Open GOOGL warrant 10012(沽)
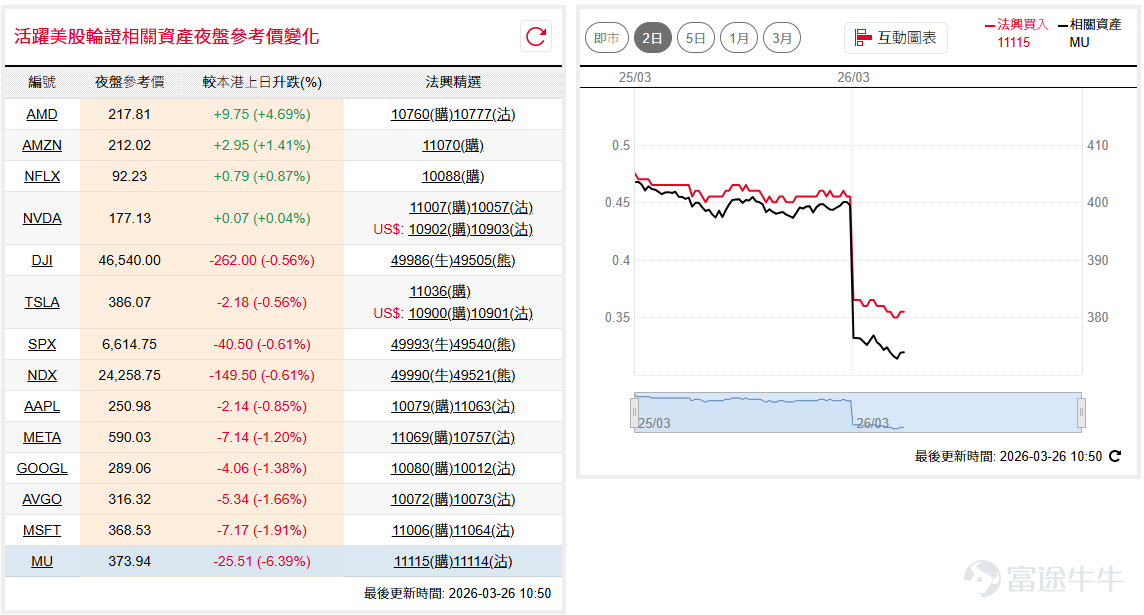This screenshot has height=615, width=1144. 484,468
